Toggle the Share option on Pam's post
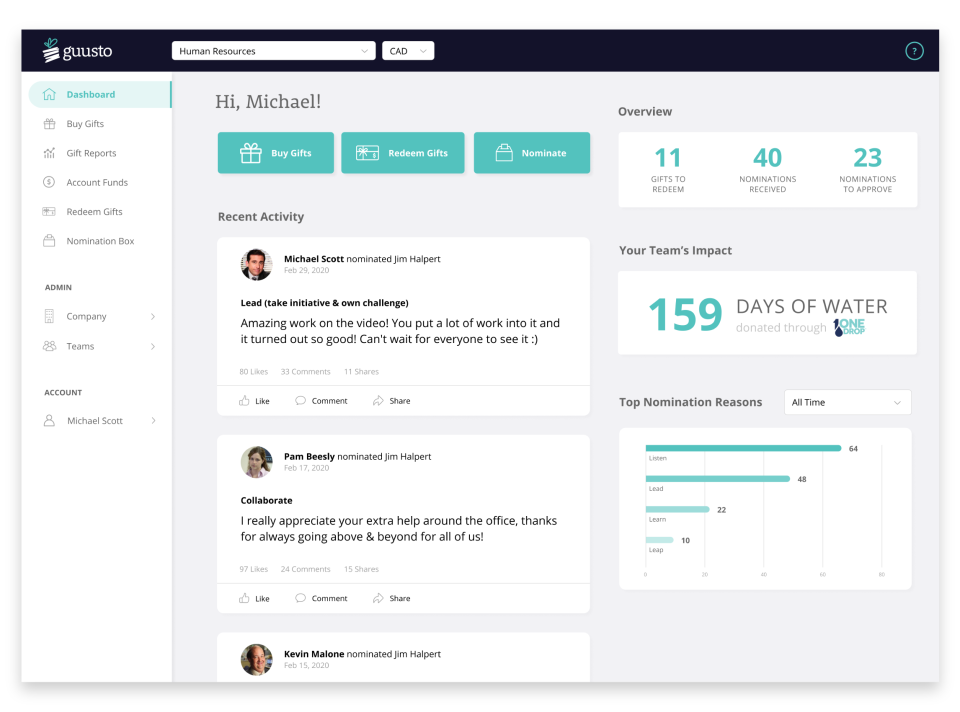Image resolution: width=960 pixels, height=712 pixels. tap(391, 597)
